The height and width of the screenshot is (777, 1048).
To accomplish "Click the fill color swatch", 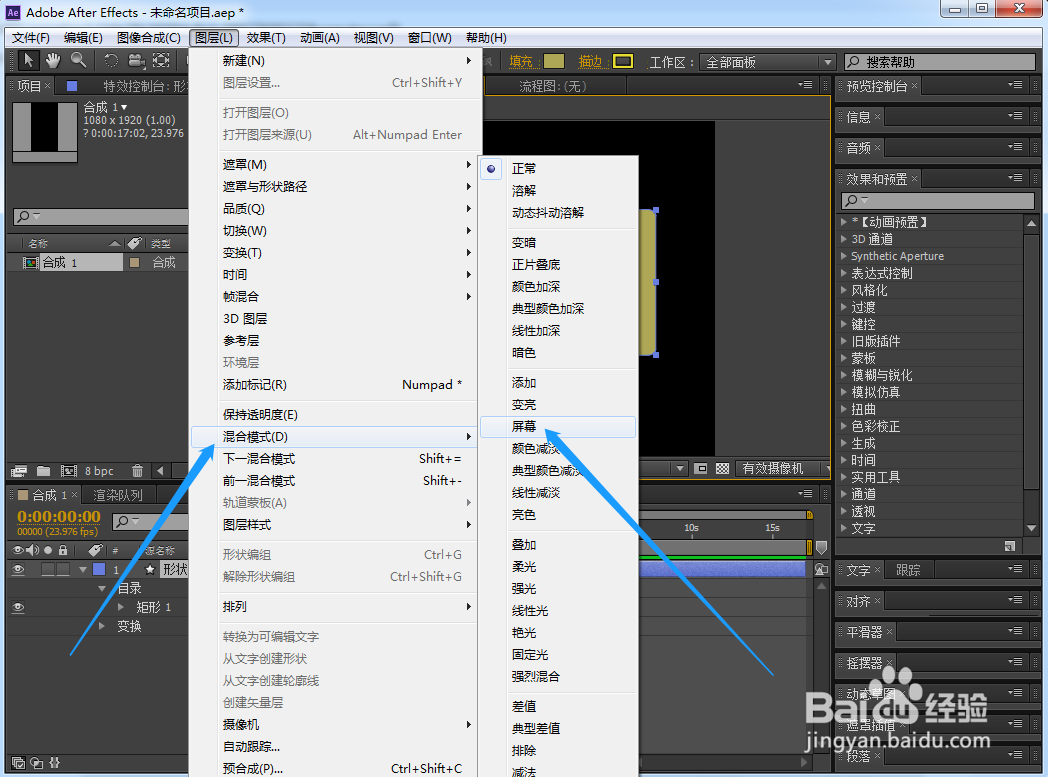I will (x=554, y=61).
